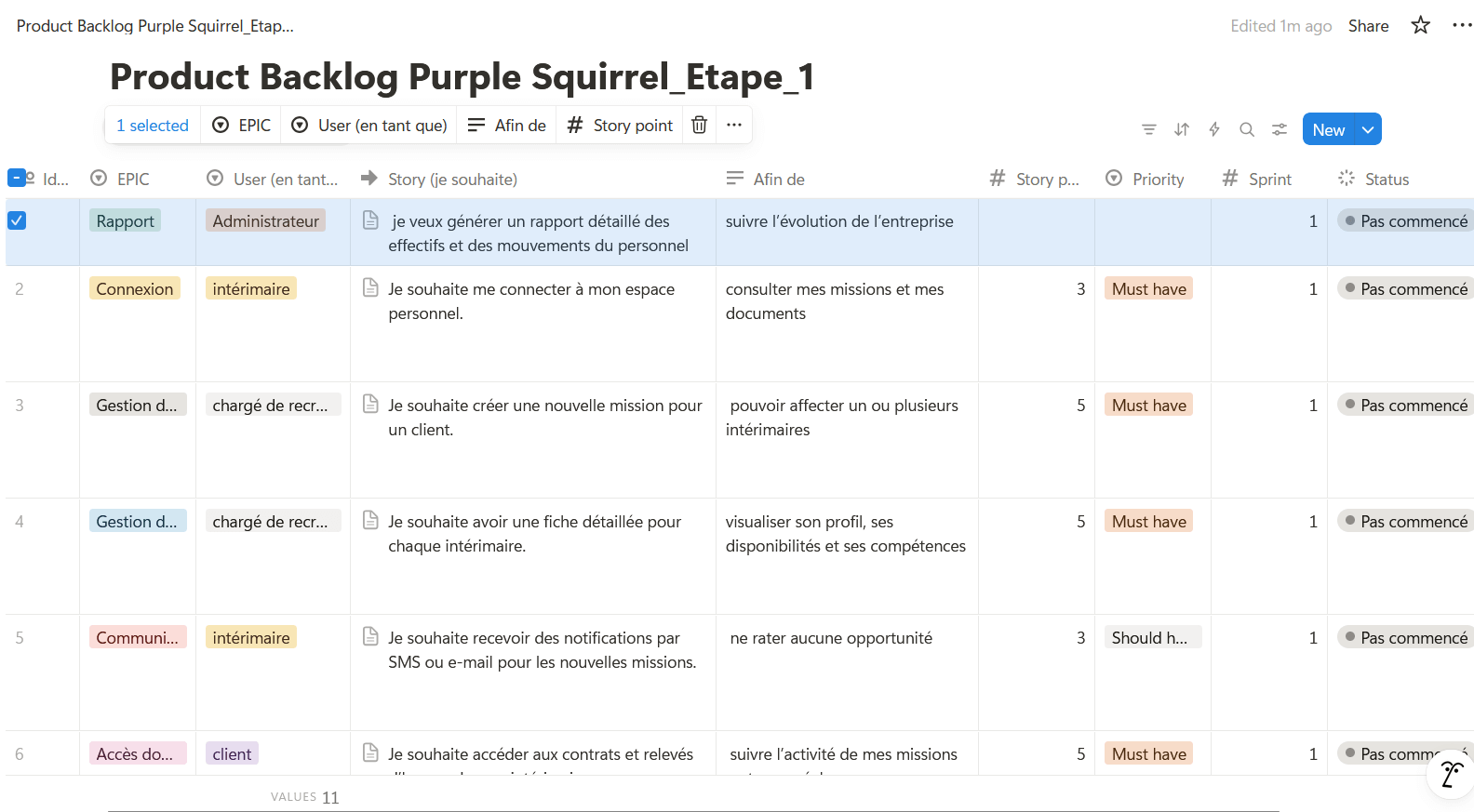The height and width of the screenshot is (812, 1474).
Task: Open automations via the lightning bolt icon
Action: pos(1214,129)
